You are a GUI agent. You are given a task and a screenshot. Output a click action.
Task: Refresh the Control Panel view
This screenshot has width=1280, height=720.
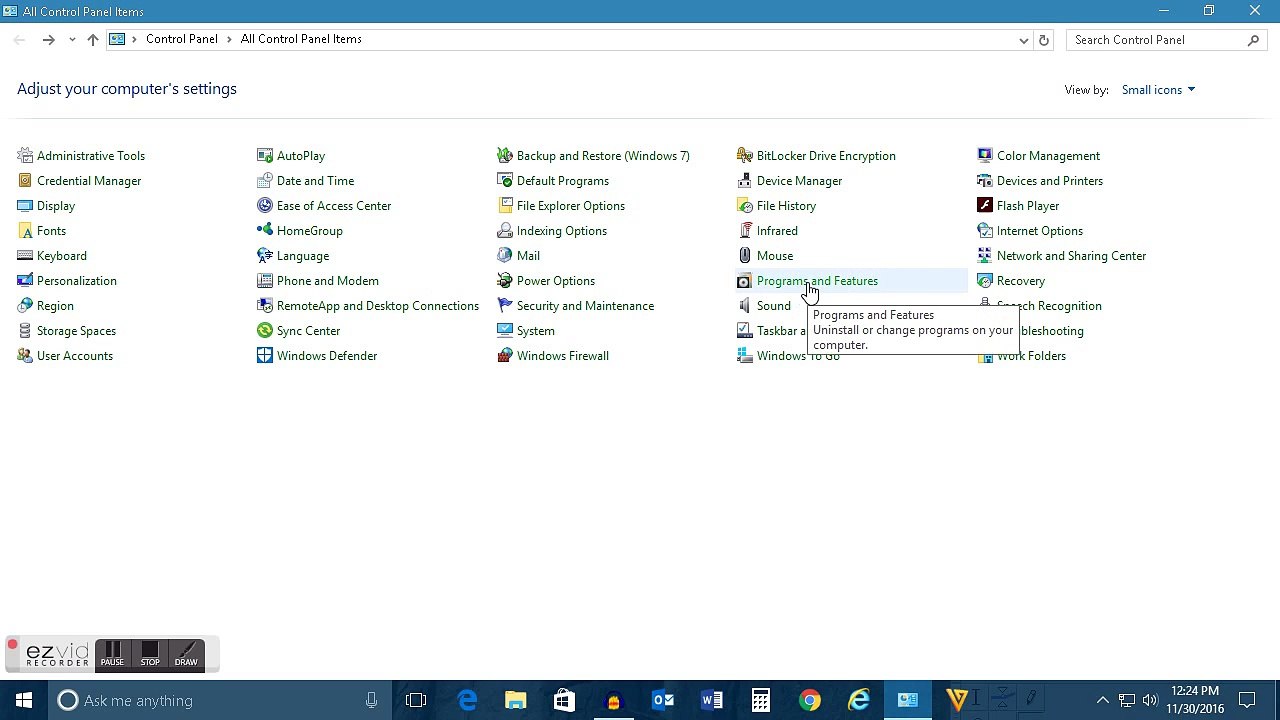pyautogui.click(x=1044, y=40)
